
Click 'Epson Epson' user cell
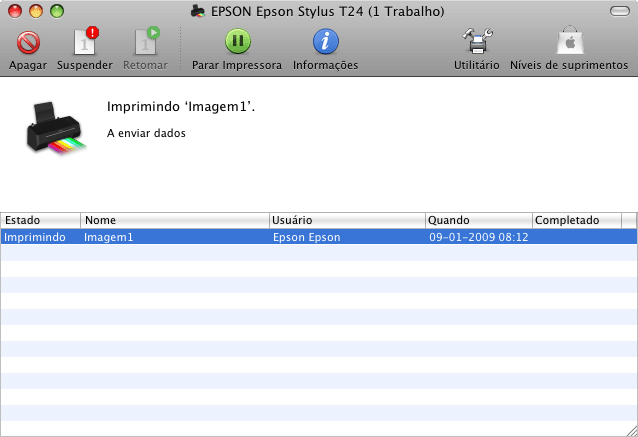[x=306, y=237]
